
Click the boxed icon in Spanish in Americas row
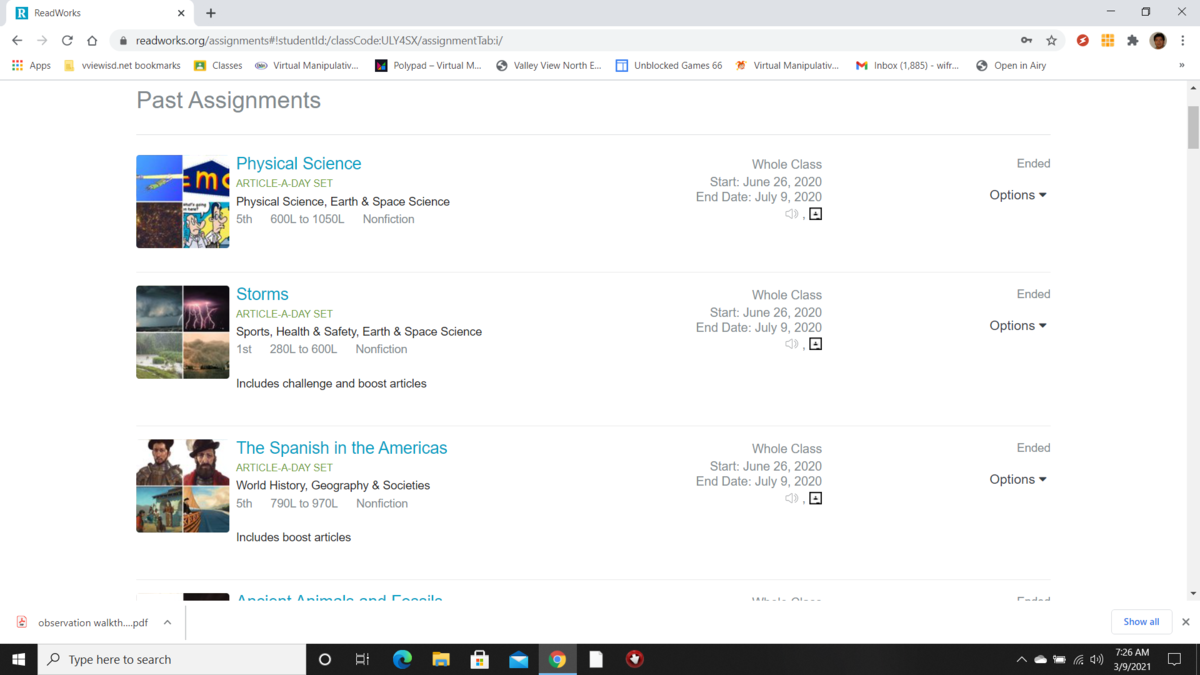click(x=816, y=498)
